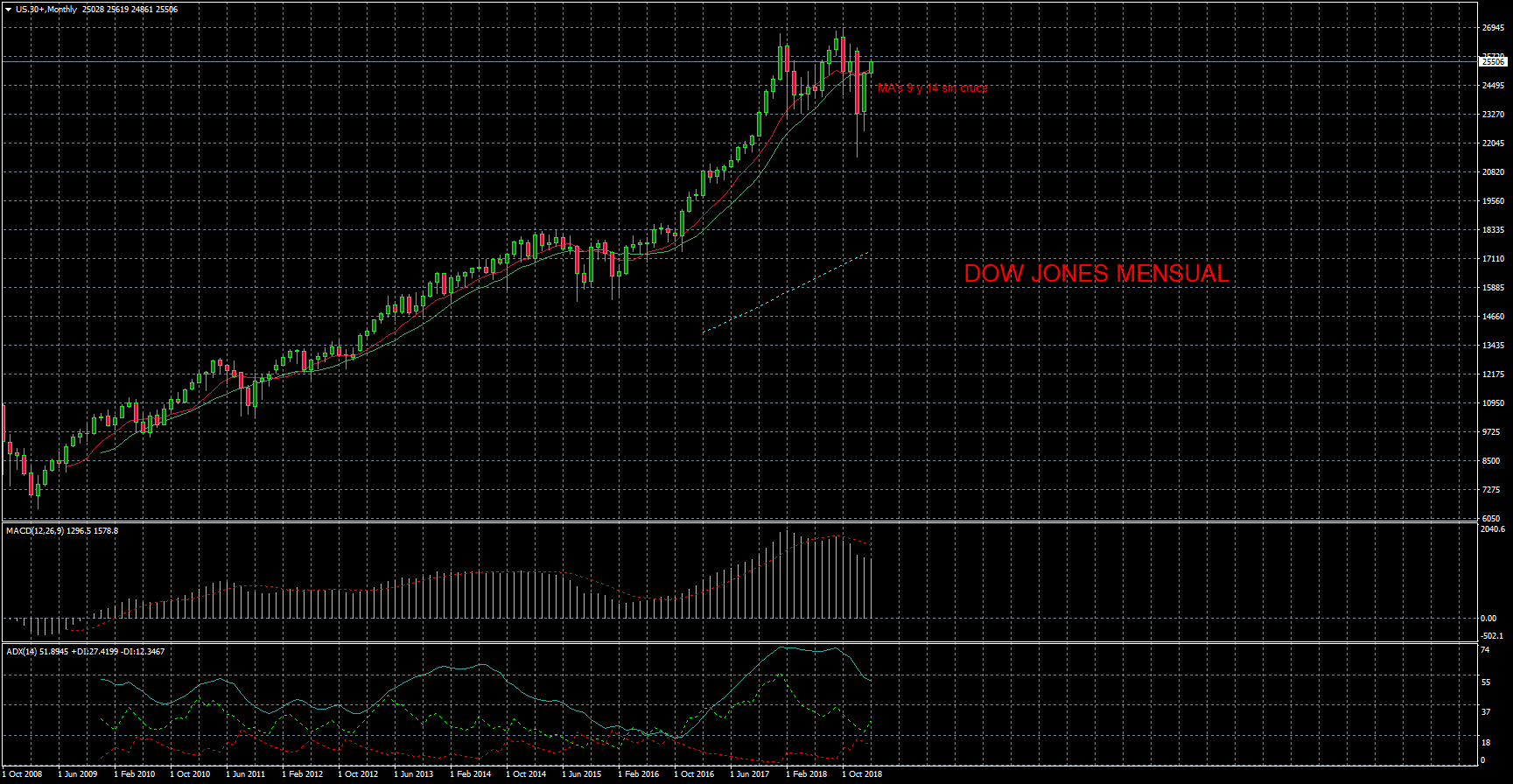Click the 2040.6 value on MACD scale
Screen dimensions: 1513x784
[1493, 529]
